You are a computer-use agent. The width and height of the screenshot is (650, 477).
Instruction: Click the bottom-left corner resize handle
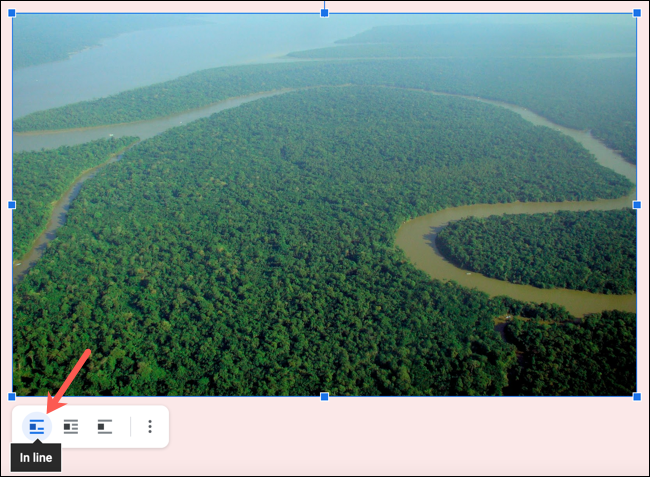[x=12, y=396]
